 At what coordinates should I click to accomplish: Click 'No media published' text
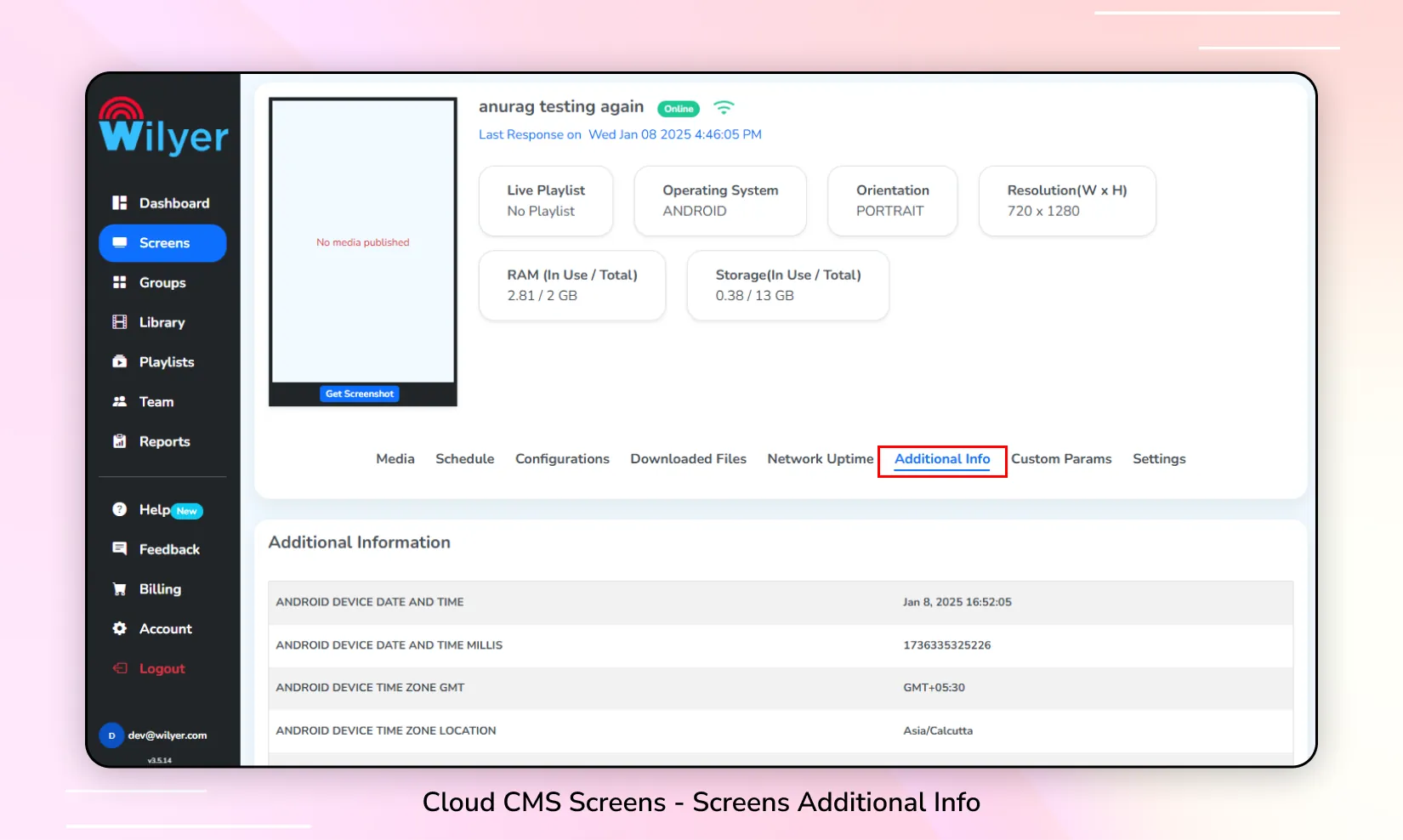pos(363,242)
